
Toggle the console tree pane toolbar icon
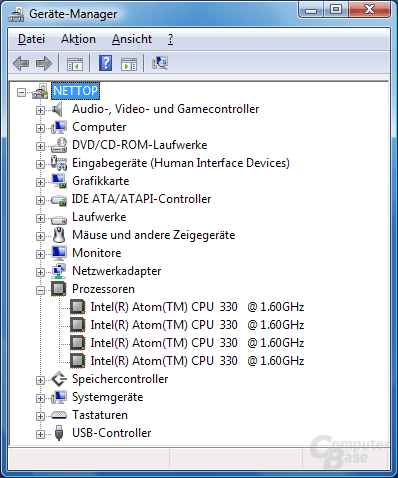coord(75,64)
